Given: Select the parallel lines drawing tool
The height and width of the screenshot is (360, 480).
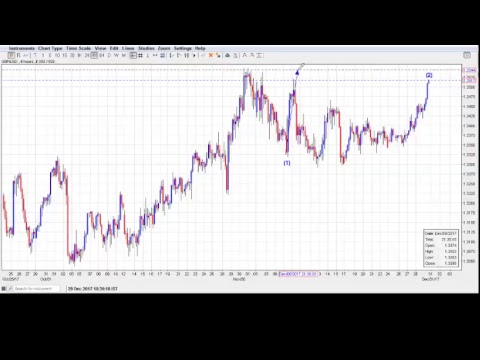Looking at the screenshot, I should (x=162, y=55).
